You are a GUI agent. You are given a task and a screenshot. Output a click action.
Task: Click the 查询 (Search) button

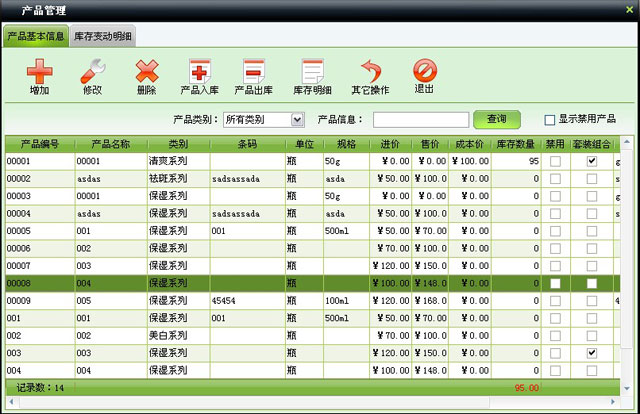pos(496,119)
